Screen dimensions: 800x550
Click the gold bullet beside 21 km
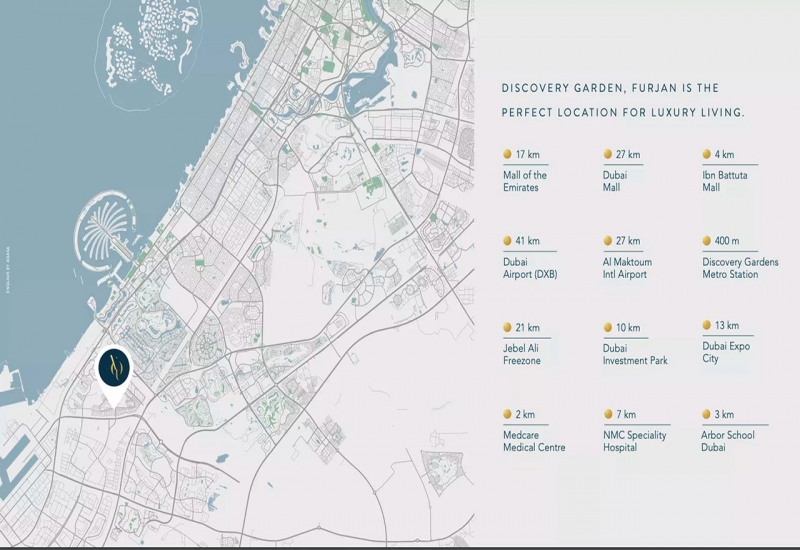coord(507,328)
